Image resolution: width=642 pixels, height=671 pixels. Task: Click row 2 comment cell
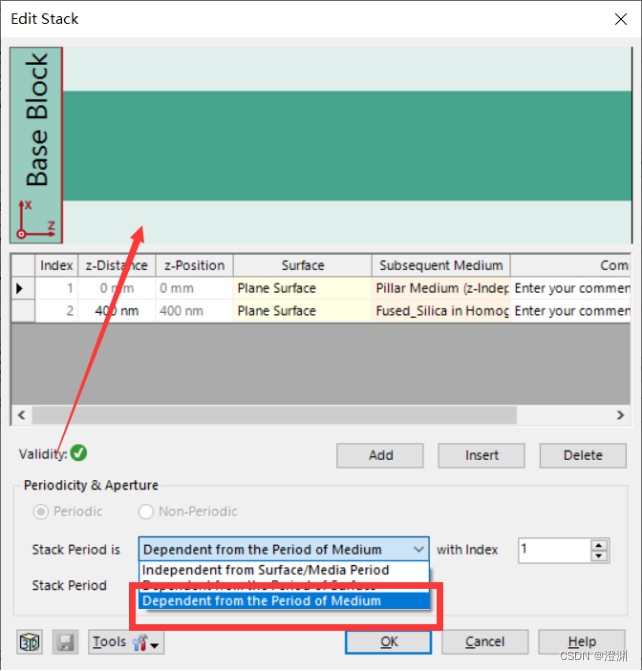point(571,311)
